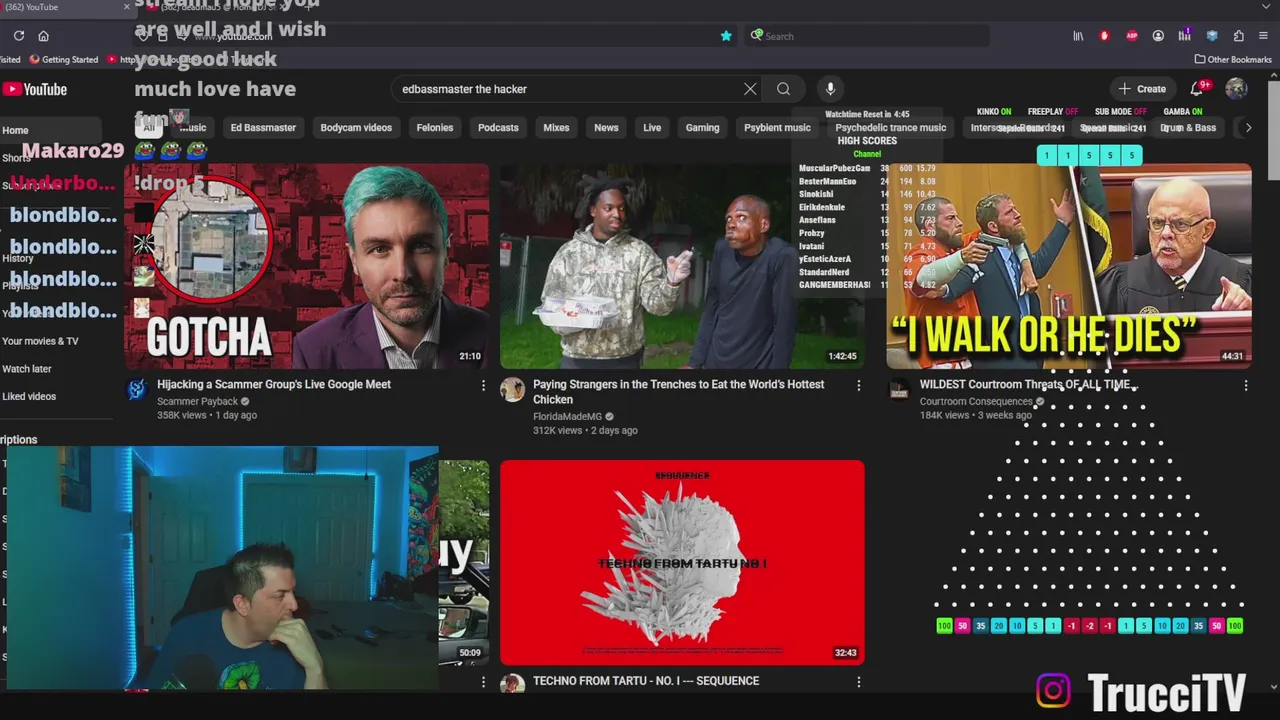The image size is (1280, 720).
Task: Open the Other Bookmarks folder
Action: [x=1233, y=59]
